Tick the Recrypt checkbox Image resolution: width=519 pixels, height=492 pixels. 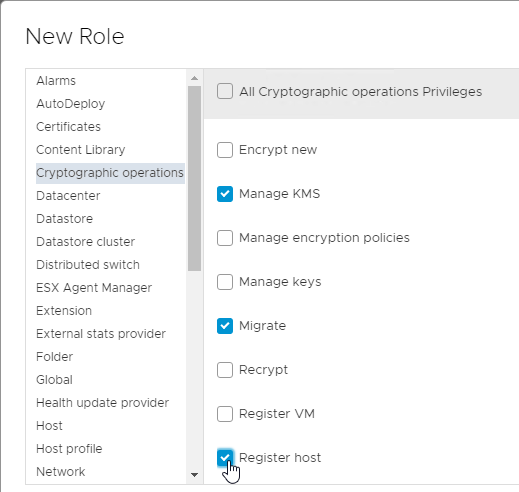[225, 370]
